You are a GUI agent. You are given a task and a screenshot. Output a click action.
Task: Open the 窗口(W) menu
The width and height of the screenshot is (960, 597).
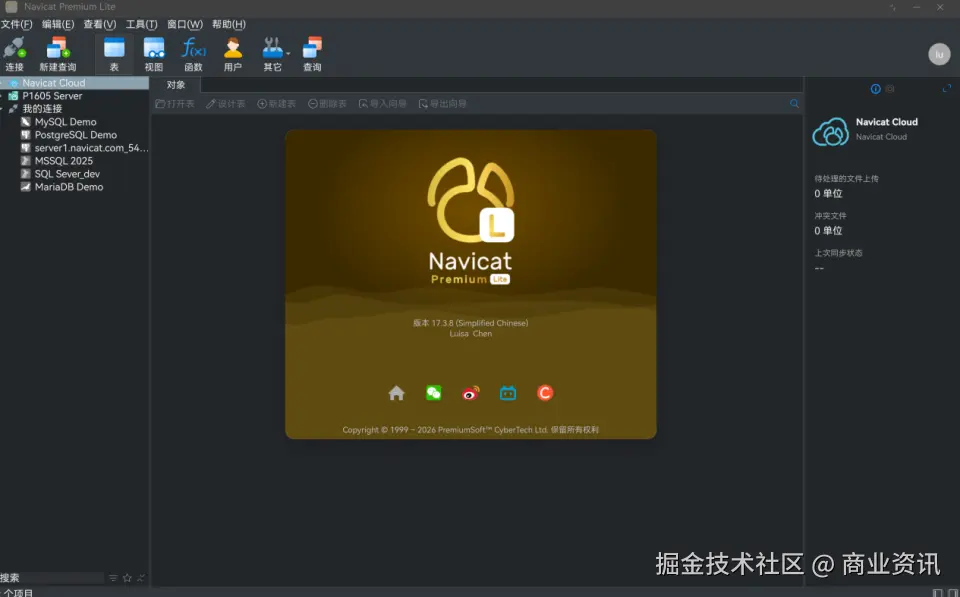coord(185,24)
